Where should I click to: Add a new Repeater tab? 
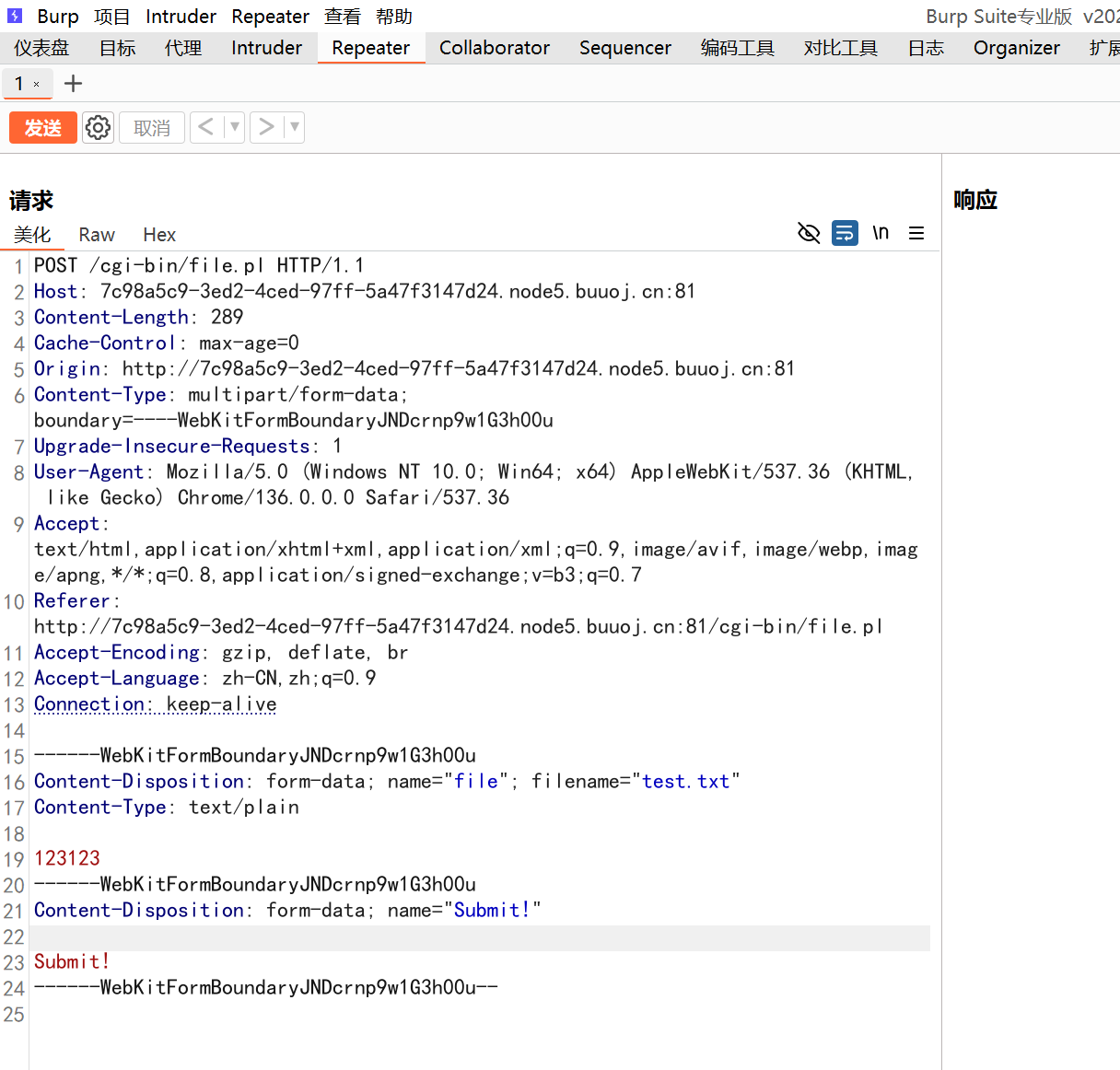click(74, 84)
